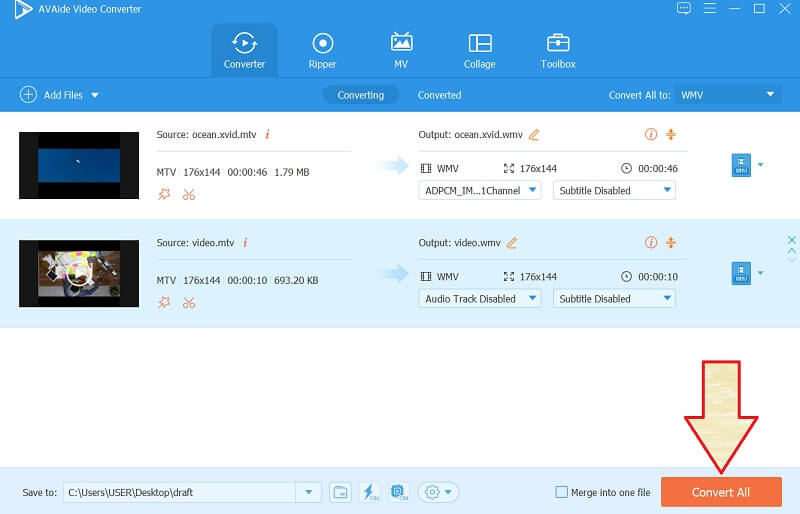Enable Merge into one file checkbox
The height and width of the screenshot is (514, 800).
pyautogui.click(x=561, y=492)
